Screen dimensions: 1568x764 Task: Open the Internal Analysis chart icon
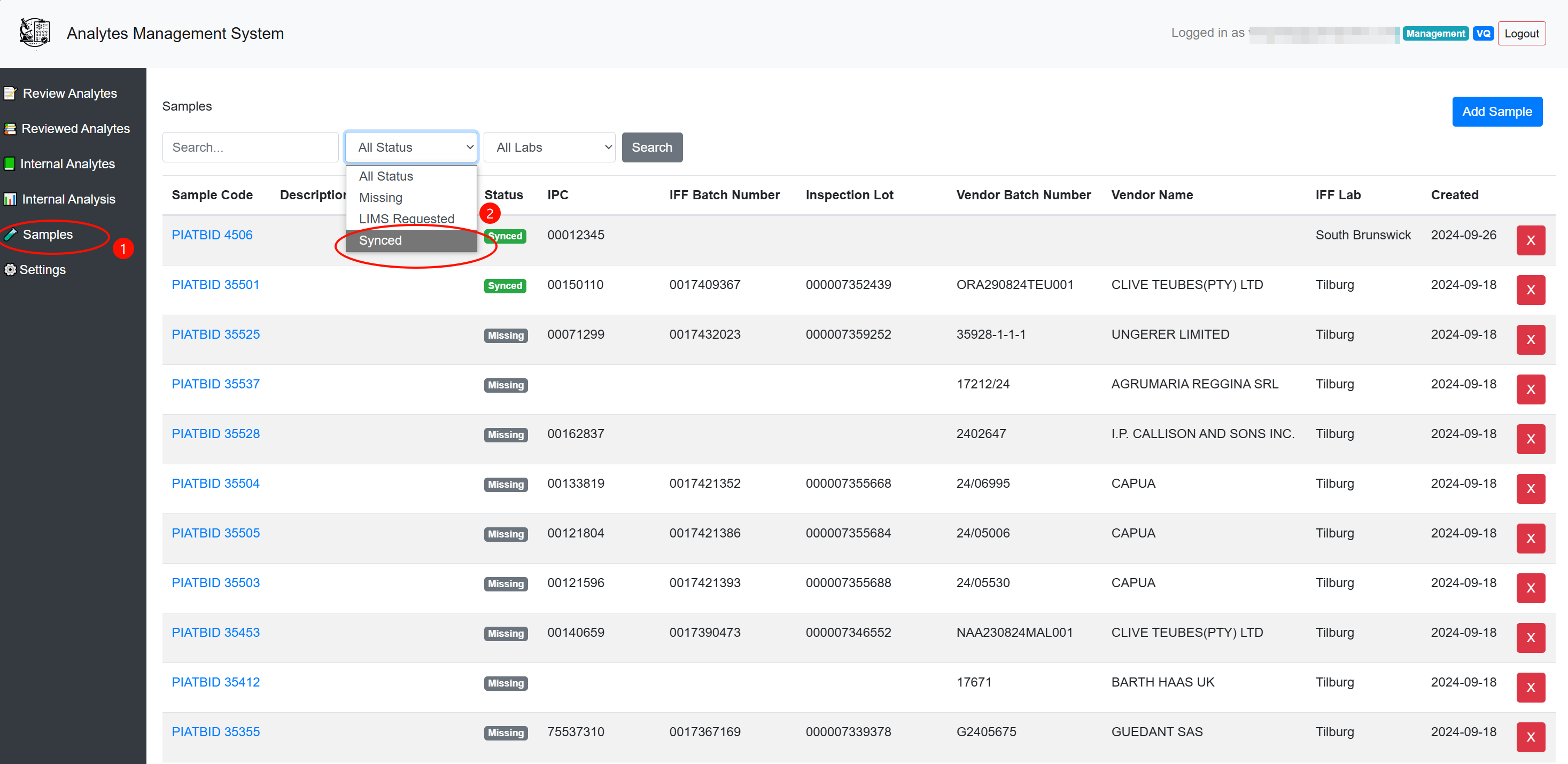click(x=10, y=199)
